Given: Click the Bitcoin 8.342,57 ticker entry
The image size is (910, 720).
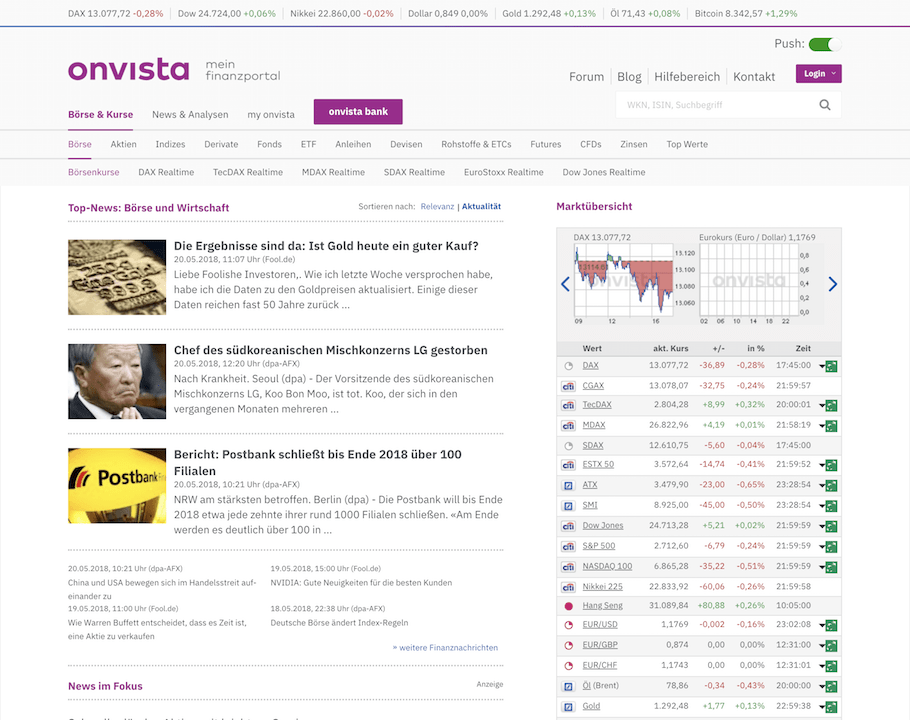Looking at the screenshot, I should tap(746, 13).
